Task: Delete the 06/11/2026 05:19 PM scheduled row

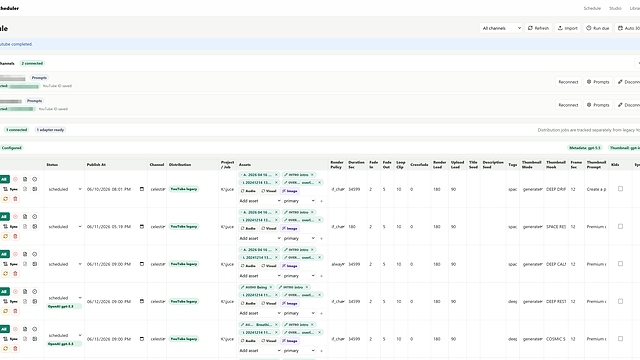Action: [16, 236]
